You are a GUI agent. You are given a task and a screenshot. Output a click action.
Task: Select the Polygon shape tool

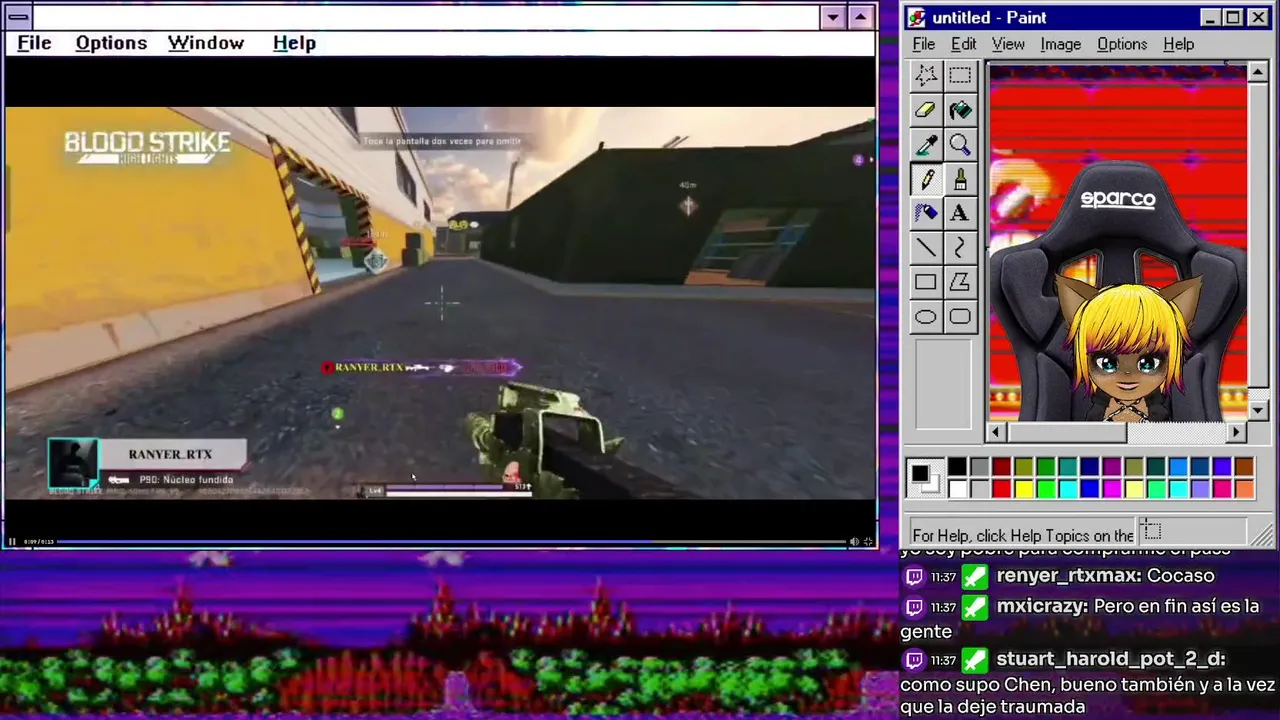point(960,282)
